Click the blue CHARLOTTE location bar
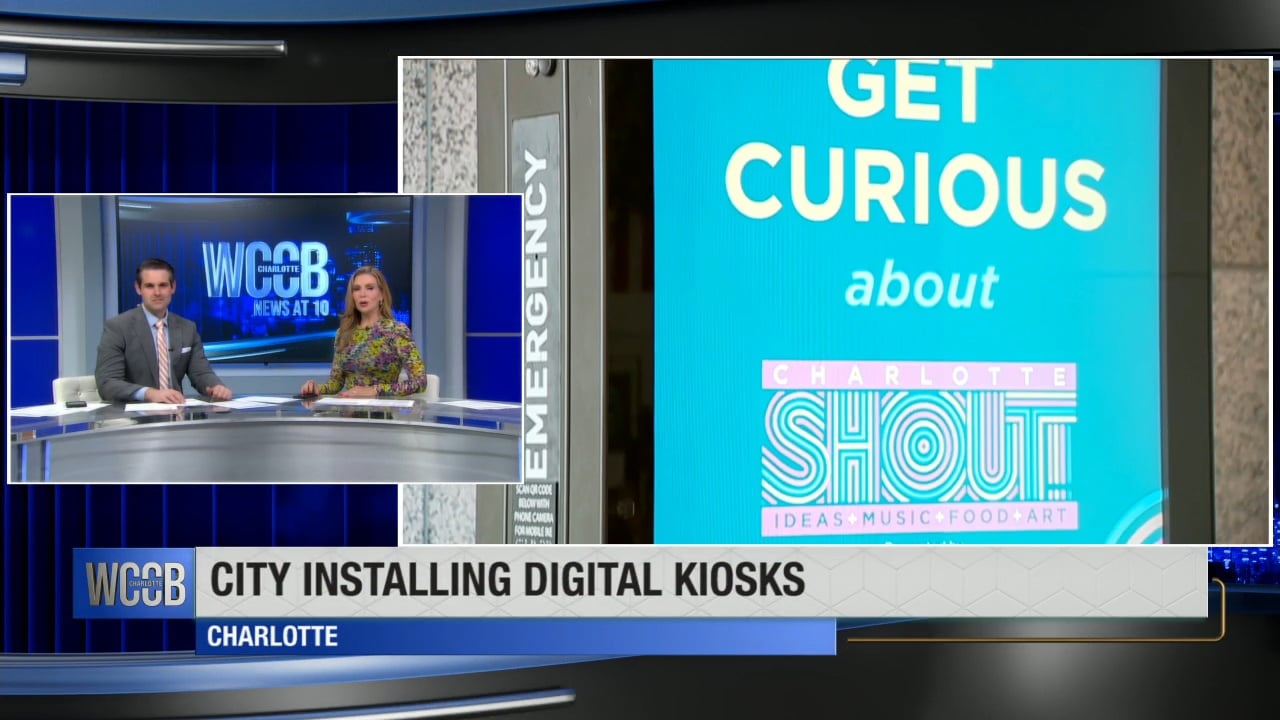 [515, 636]
